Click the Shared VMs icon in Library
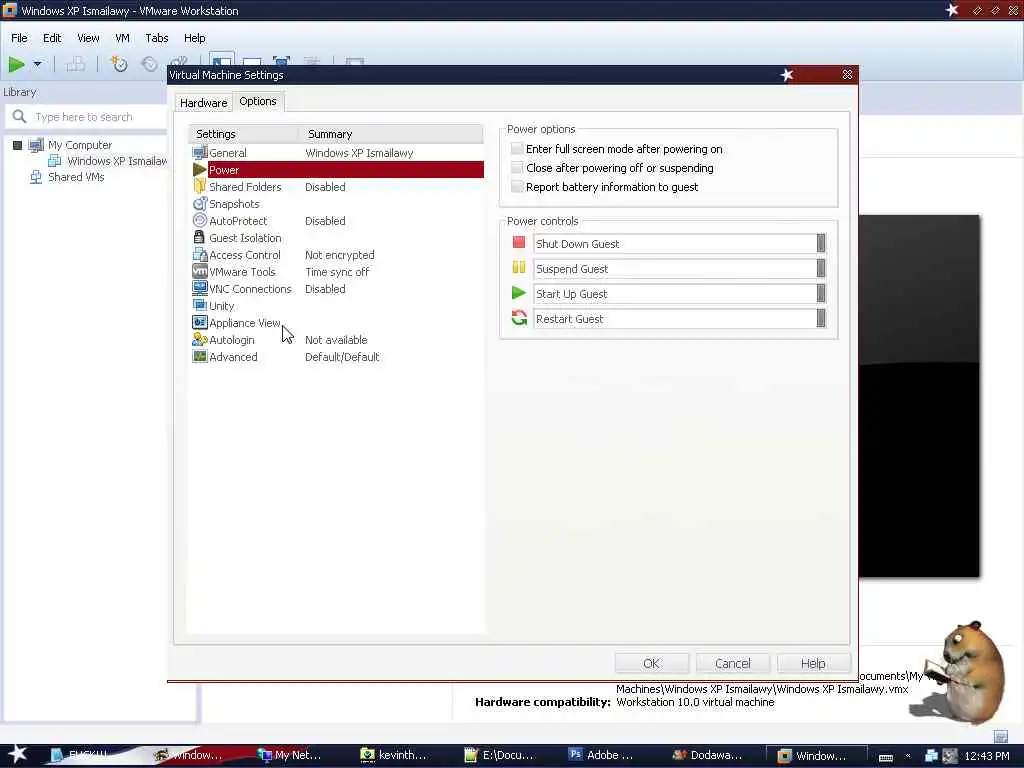The image size is (1024, 768). [x=36, y=177]
